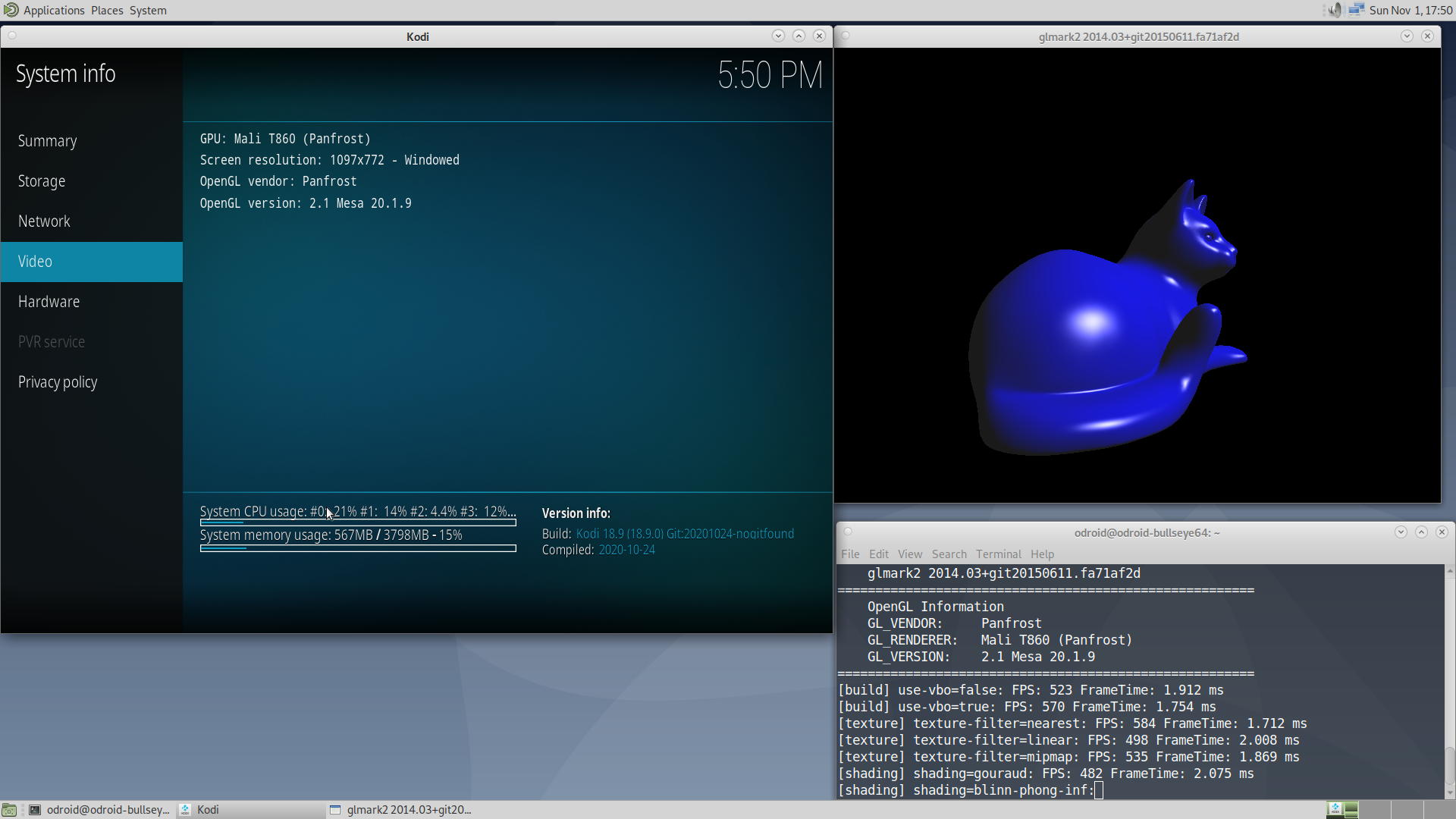Open the terminal Help menu
The width and height of the screenshot is (1456, 819).
[x=1042, y=554]
